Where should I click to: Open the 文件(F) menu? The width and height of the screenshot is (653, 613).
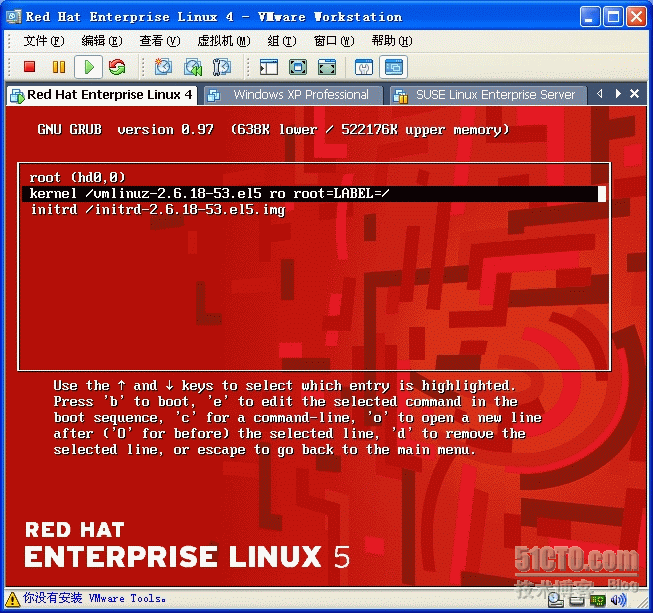(44, 41)
